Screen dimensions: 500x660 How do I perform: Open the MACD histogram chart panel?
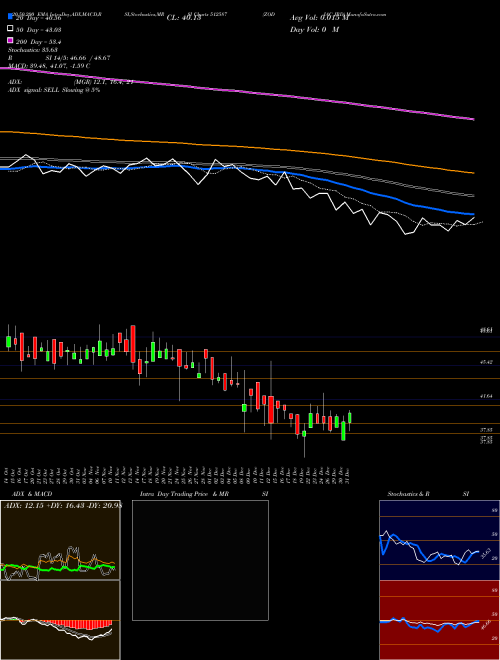(60, 620)
